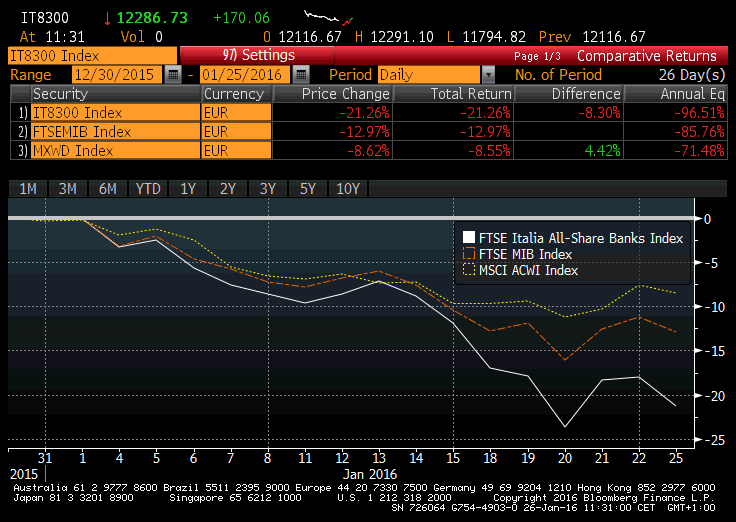Click the MXWD Index security field
736x522 pixels.
114,150
